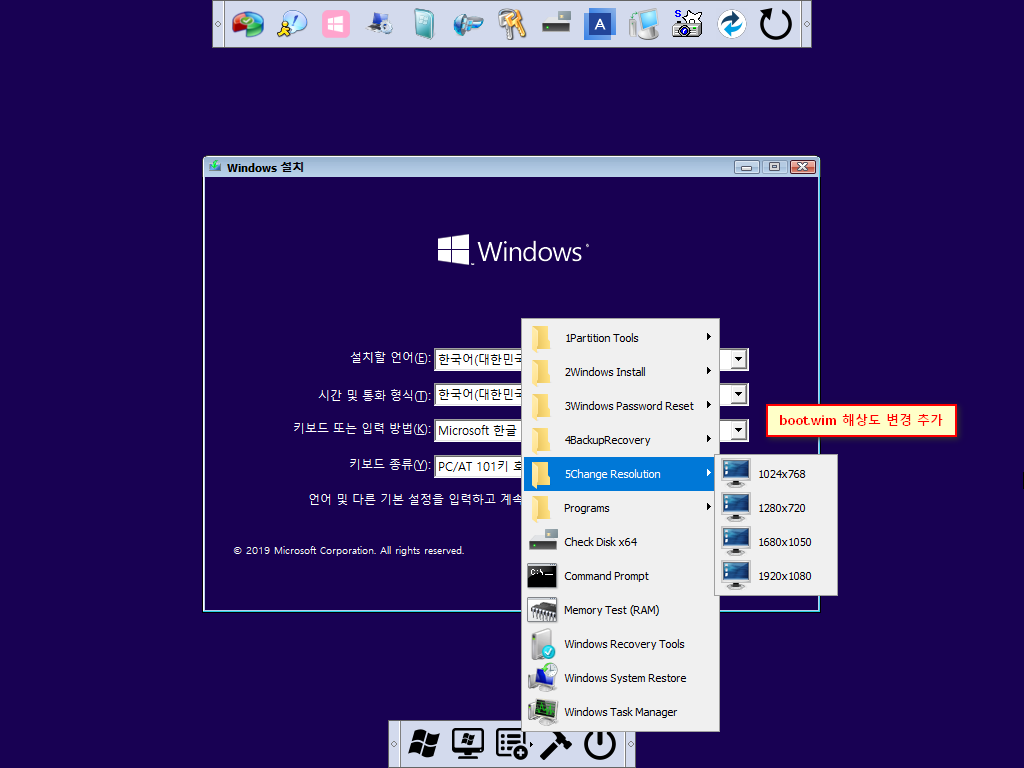Launch Command Prompt from the menu
This screenshot has height=768, width=1024.
(x=621, y=576)
